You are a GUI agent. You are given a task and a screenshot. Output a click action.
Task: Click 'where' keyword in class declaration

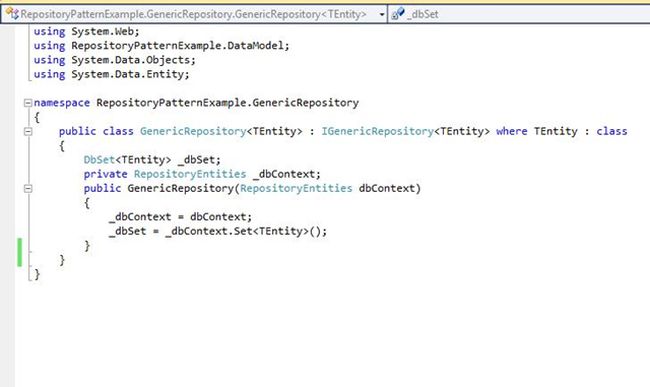click(x=512, y=131)
